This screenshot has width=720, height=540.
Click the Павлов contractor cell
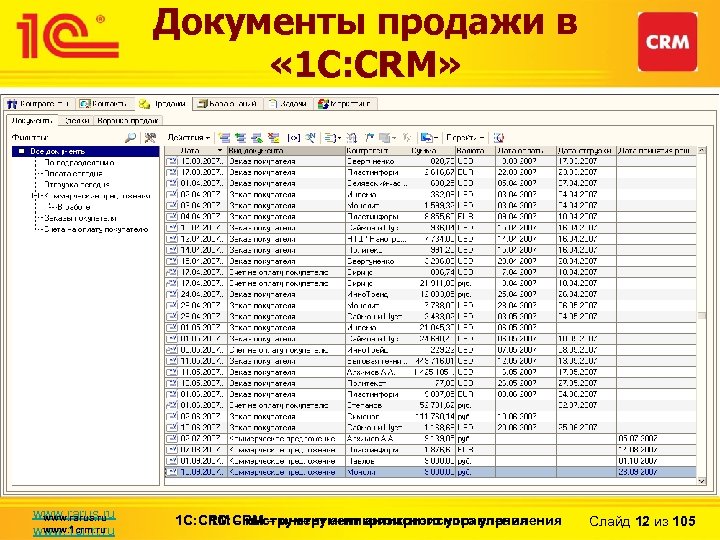coord(377,461)
